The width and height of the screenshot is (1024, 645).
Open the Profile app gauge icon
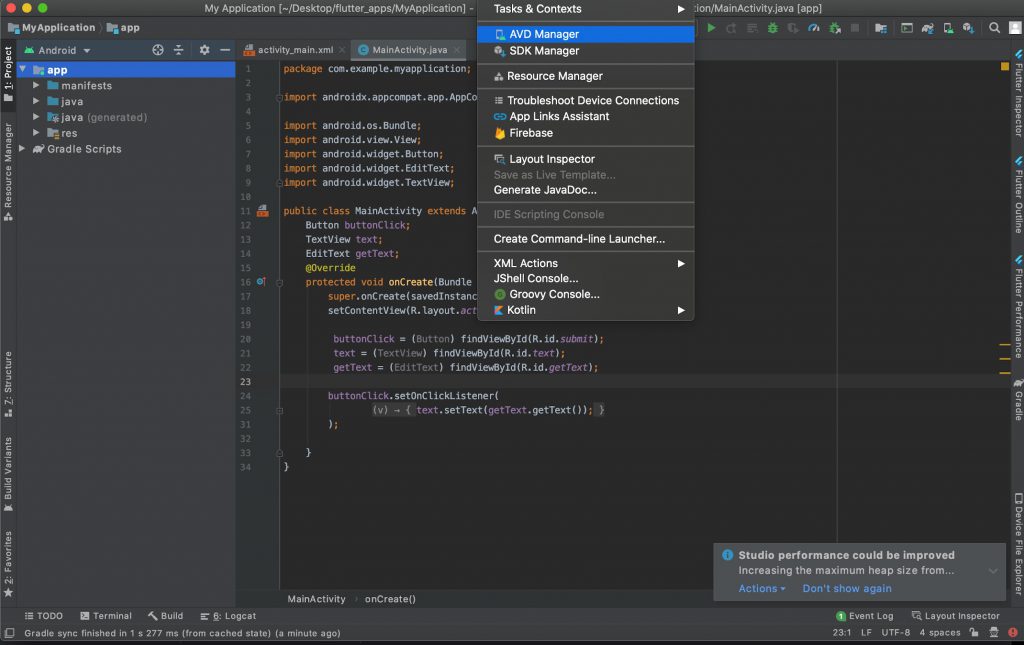(x=814, y=28)
